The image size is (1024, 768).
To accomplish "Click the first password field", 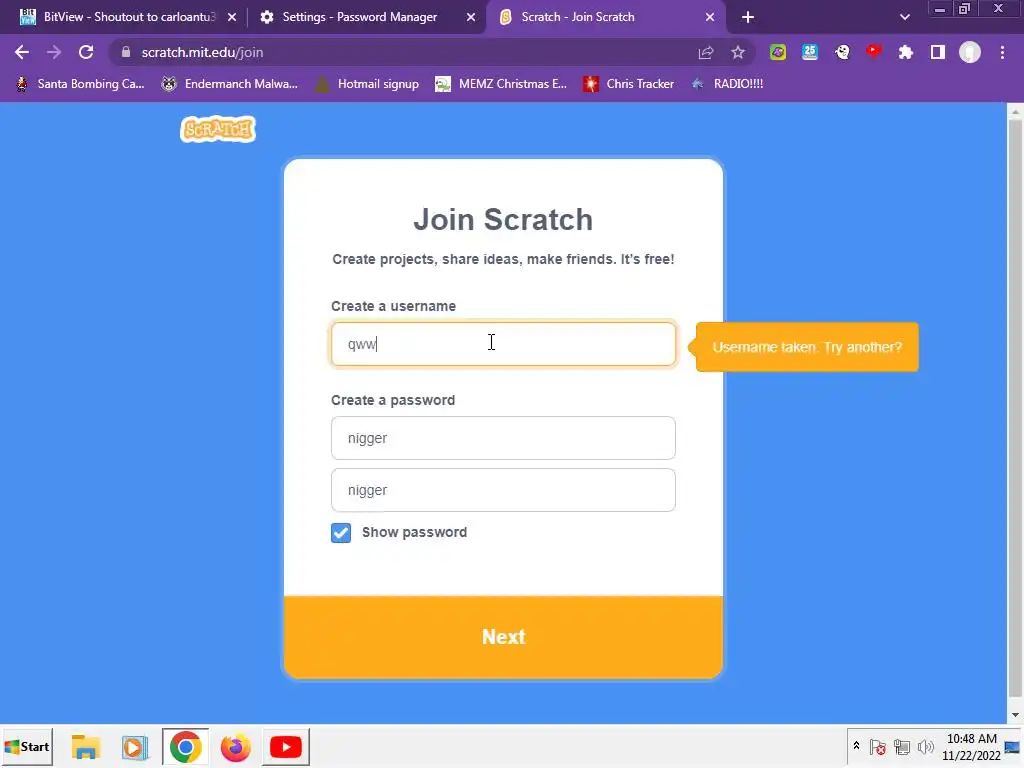I will [503, 438].
